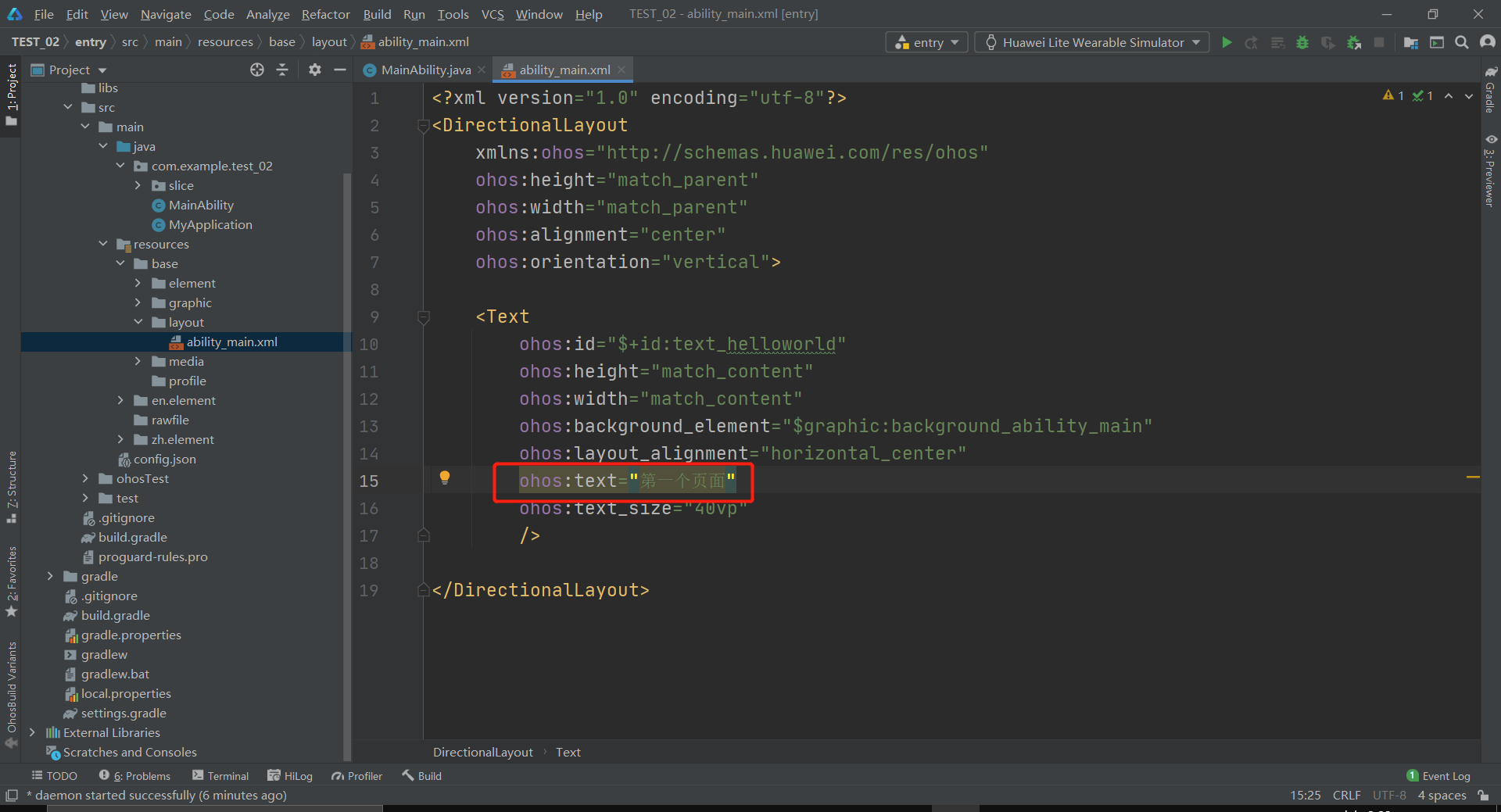The height and width of the screenshot is (812, 1501).
Task: Expand External Libraries node
Action: (33, 732)
